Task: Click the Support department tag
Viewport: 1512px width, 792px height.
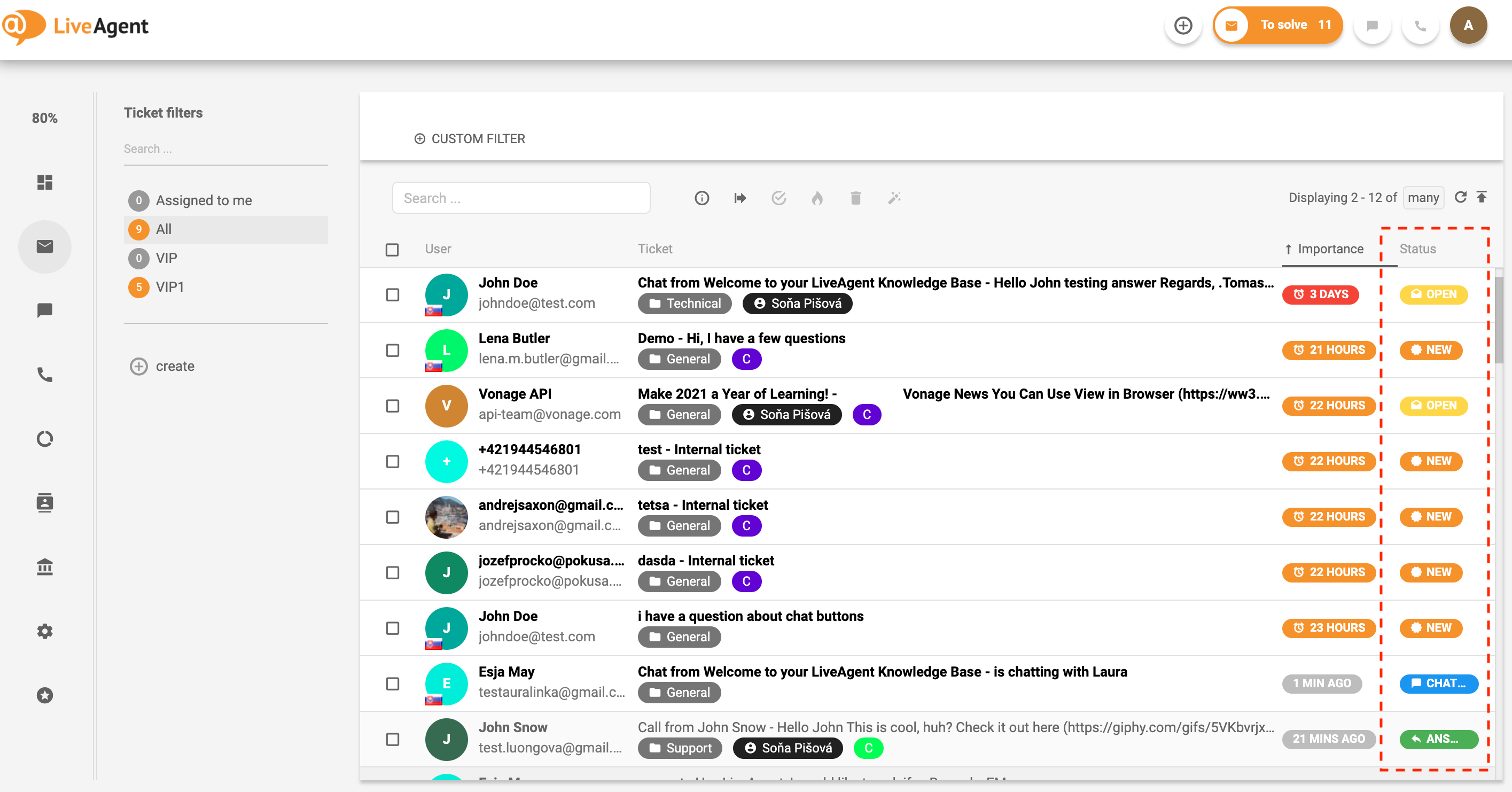Action: pyautogui.click(x=680, y=749)
